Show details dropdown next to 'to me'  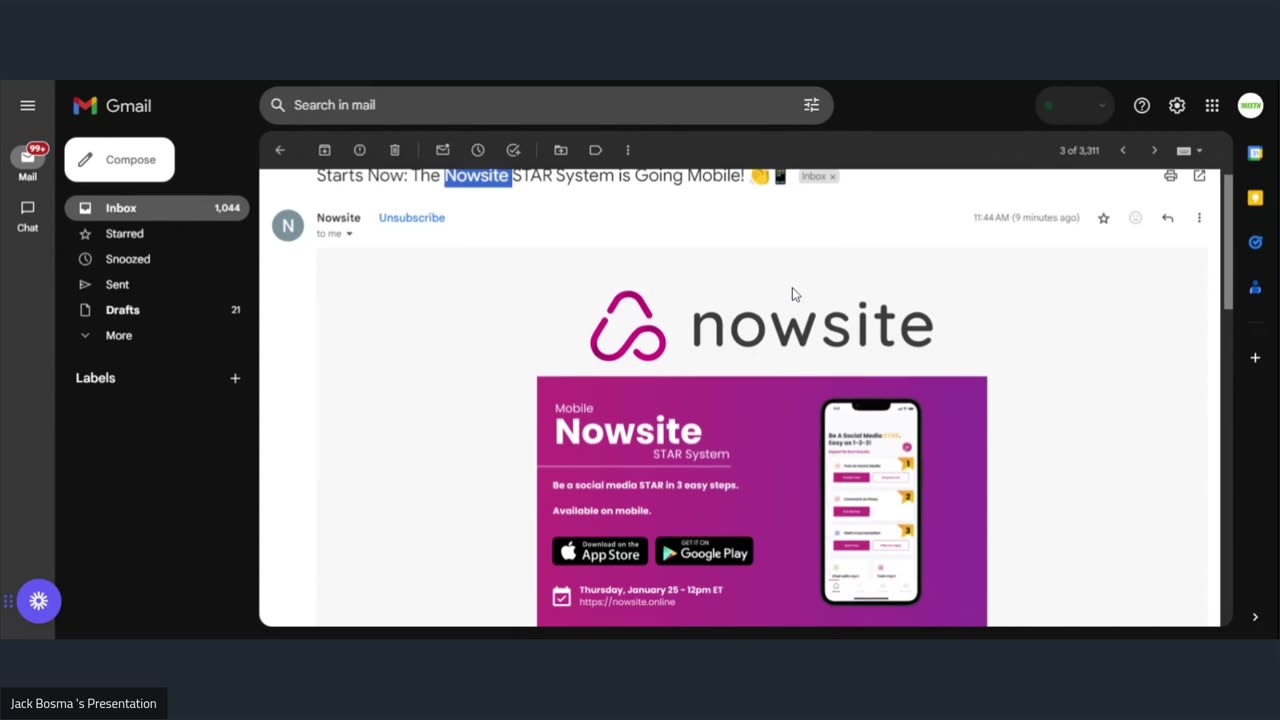[349, 234]
